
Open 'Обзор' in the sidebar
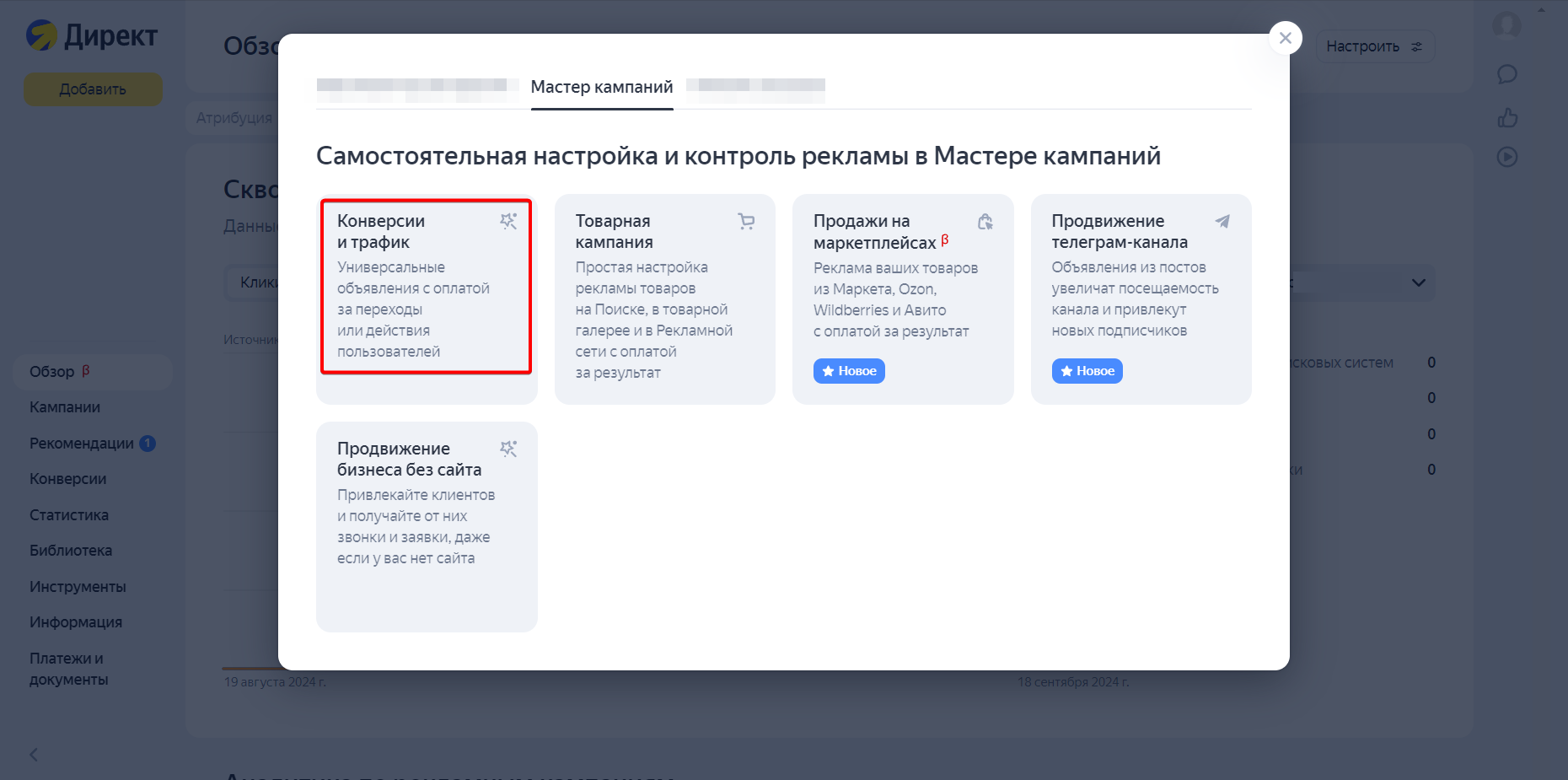93,372
